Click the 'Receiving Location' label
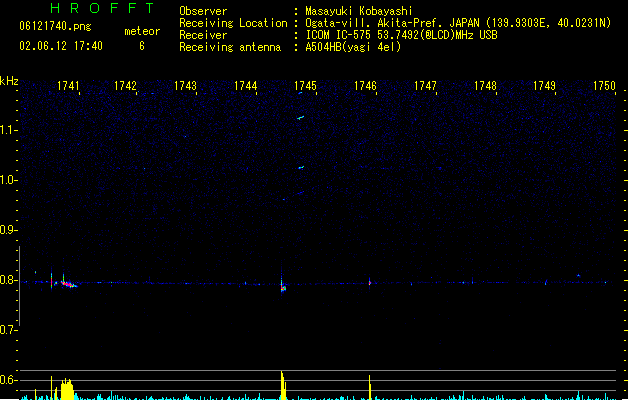This screenshot has width=629, height=400. (233, 23)
